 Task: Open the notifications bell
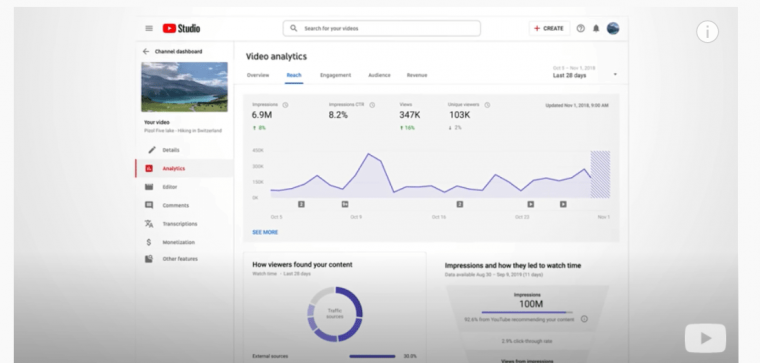tap(596, 28)
